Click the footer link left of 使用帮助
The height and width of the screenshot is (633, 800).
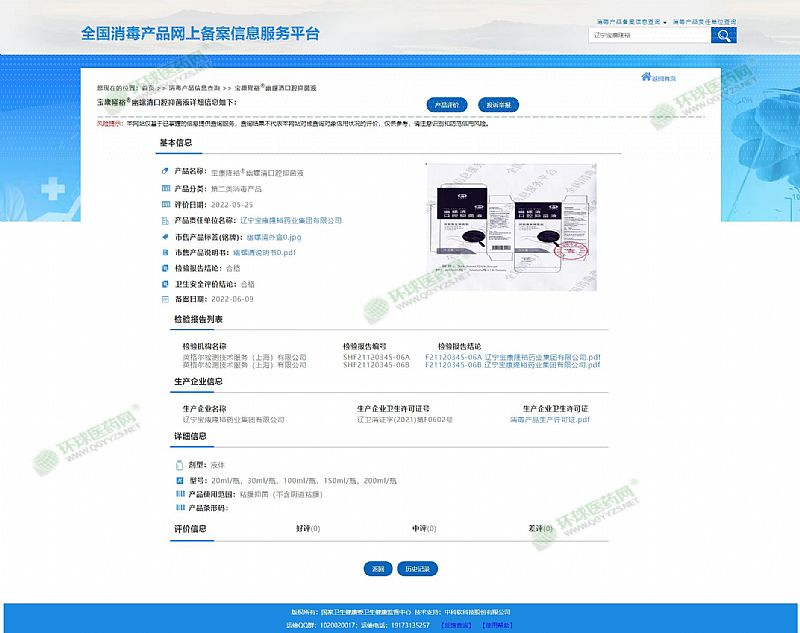456,625
